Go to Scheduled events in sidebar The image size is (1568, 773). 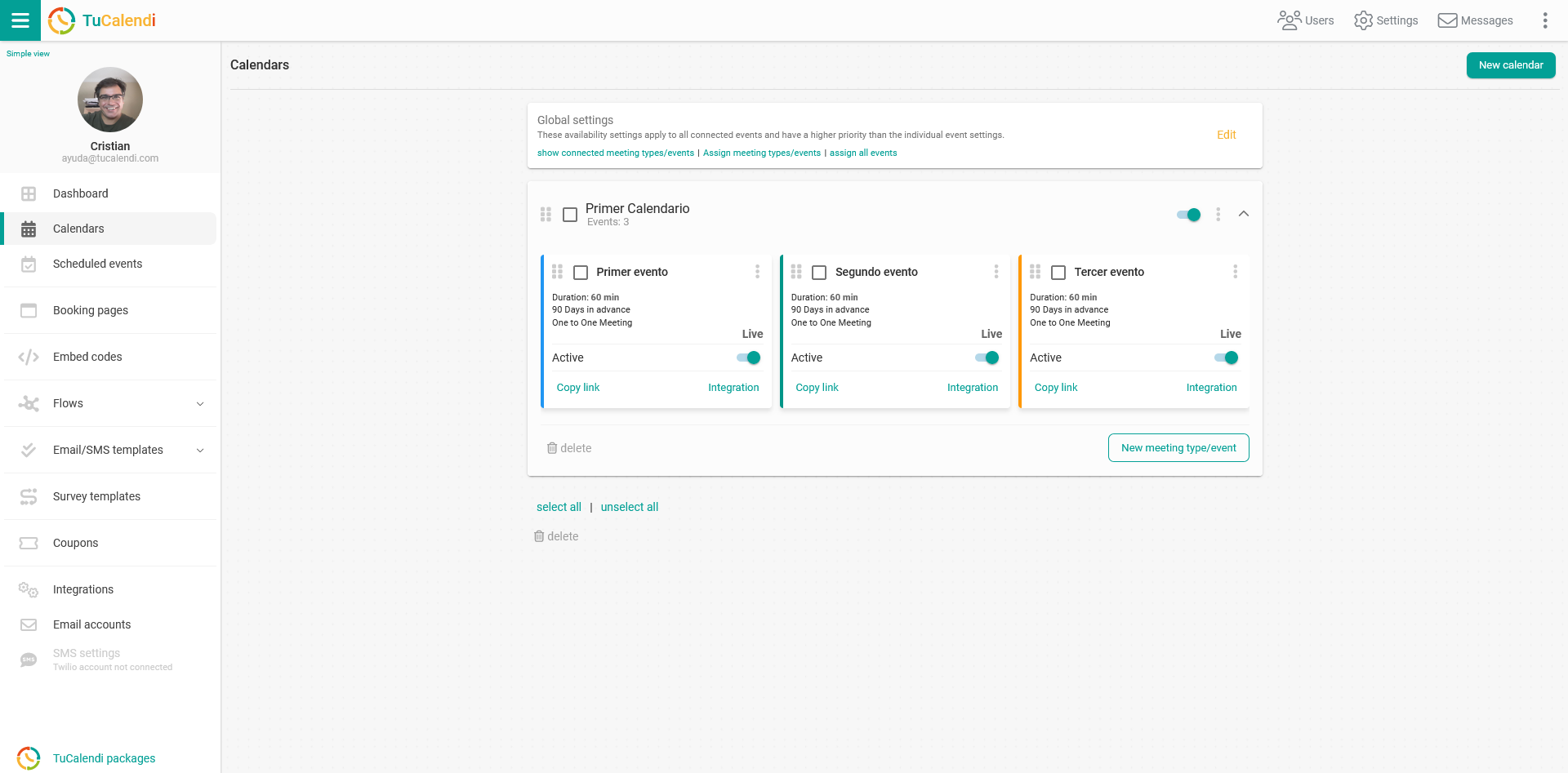click(x=97, y=264)
